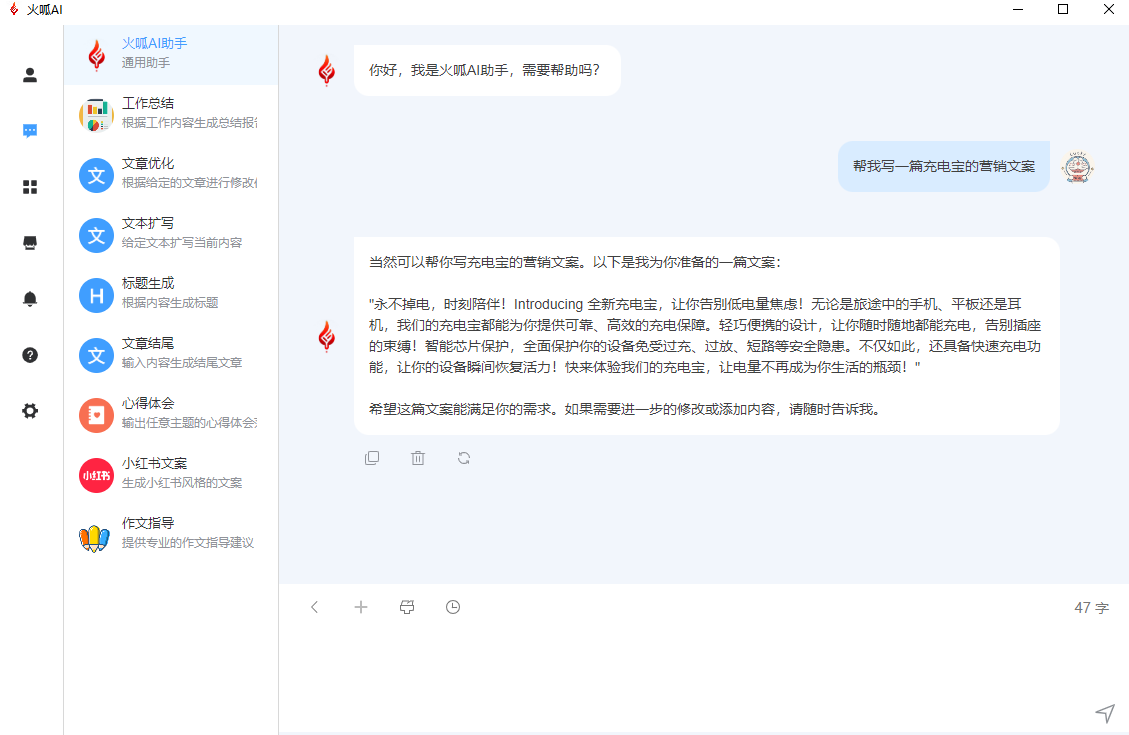Select 火呱AI助手 assistant in list
1129x735 pixels.
tap(170, 54)
